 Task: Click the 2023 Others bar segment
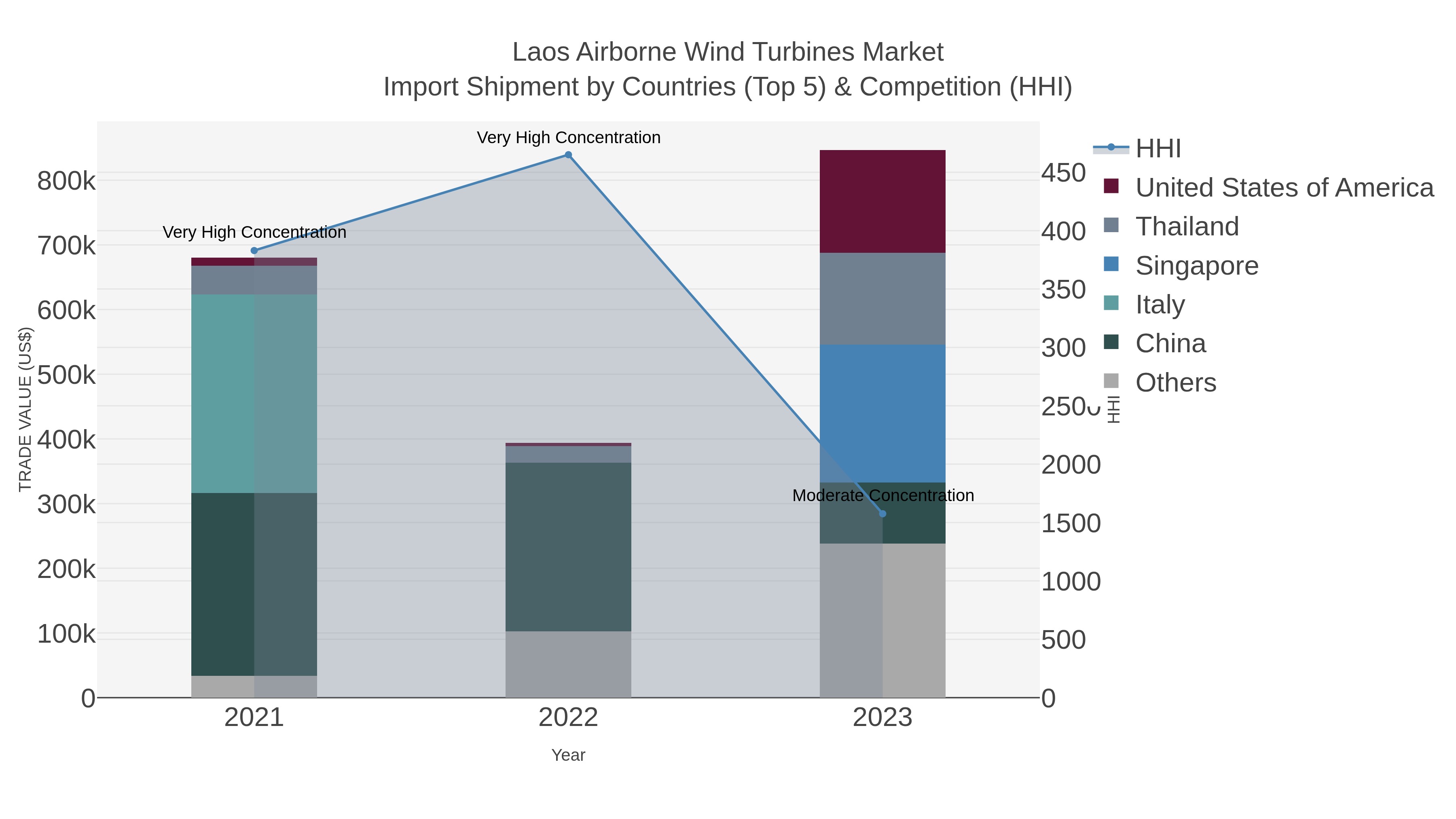point(882,620)
